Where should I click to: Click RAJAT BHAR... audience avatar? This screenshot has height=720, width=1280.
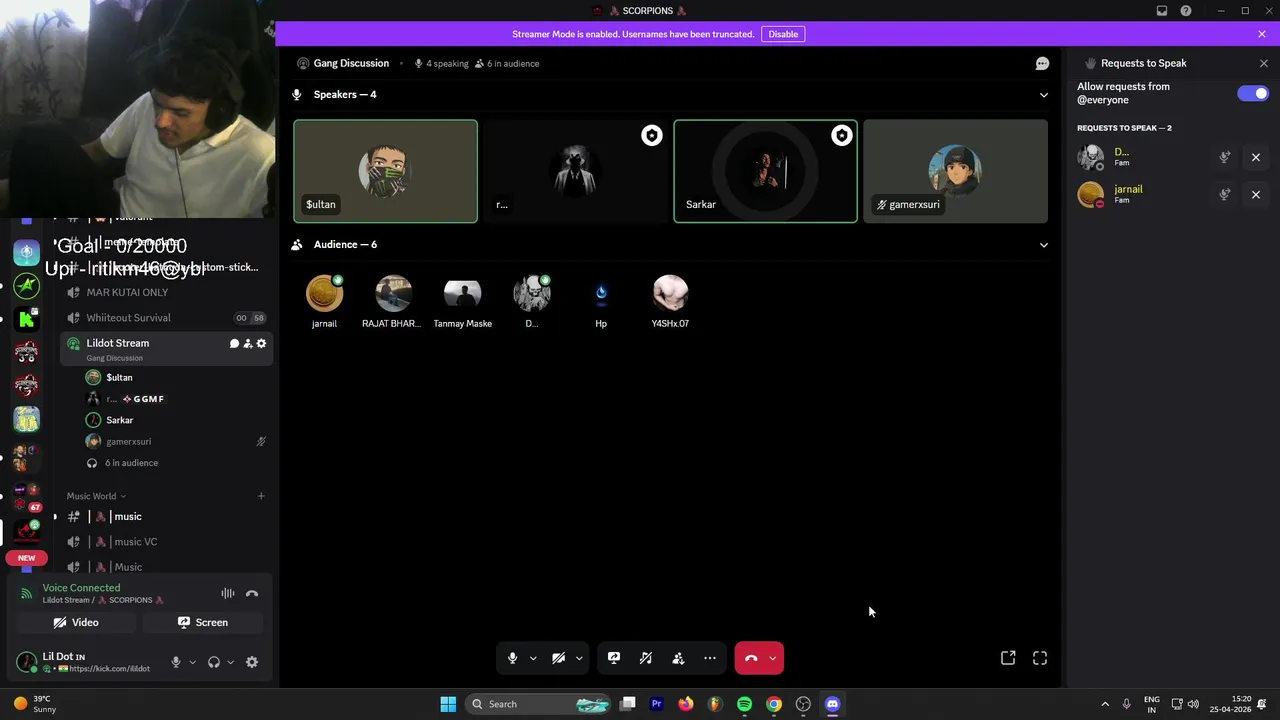[393, 293]
